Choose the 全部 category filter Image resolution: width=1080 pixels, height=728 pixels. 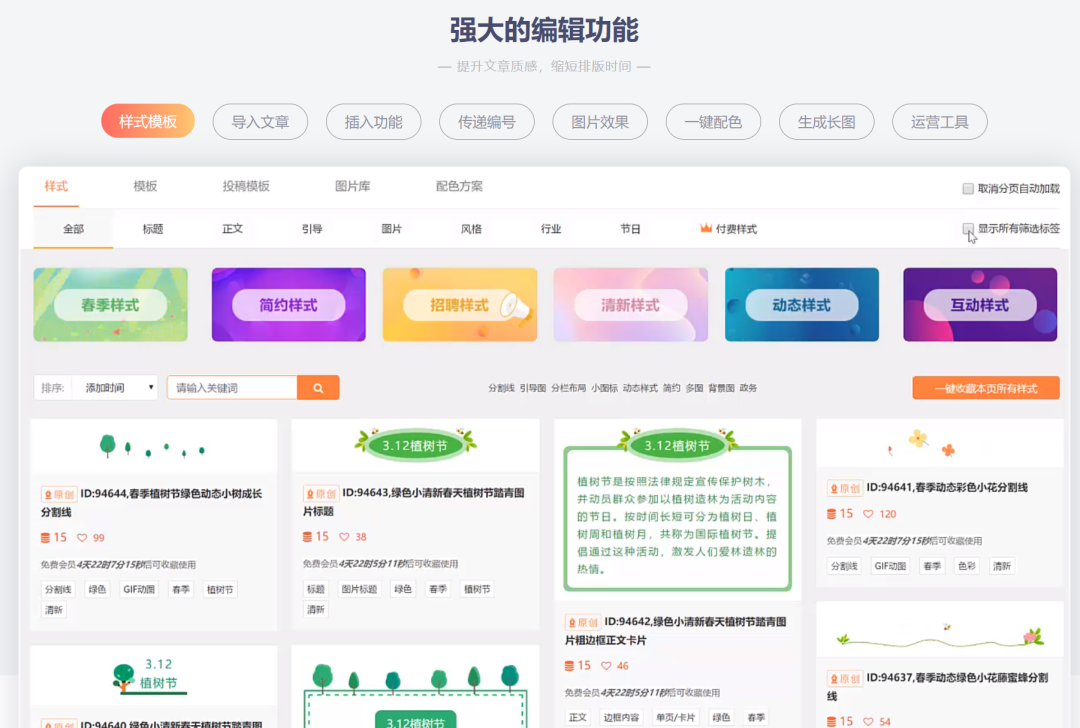pos(73,229)
